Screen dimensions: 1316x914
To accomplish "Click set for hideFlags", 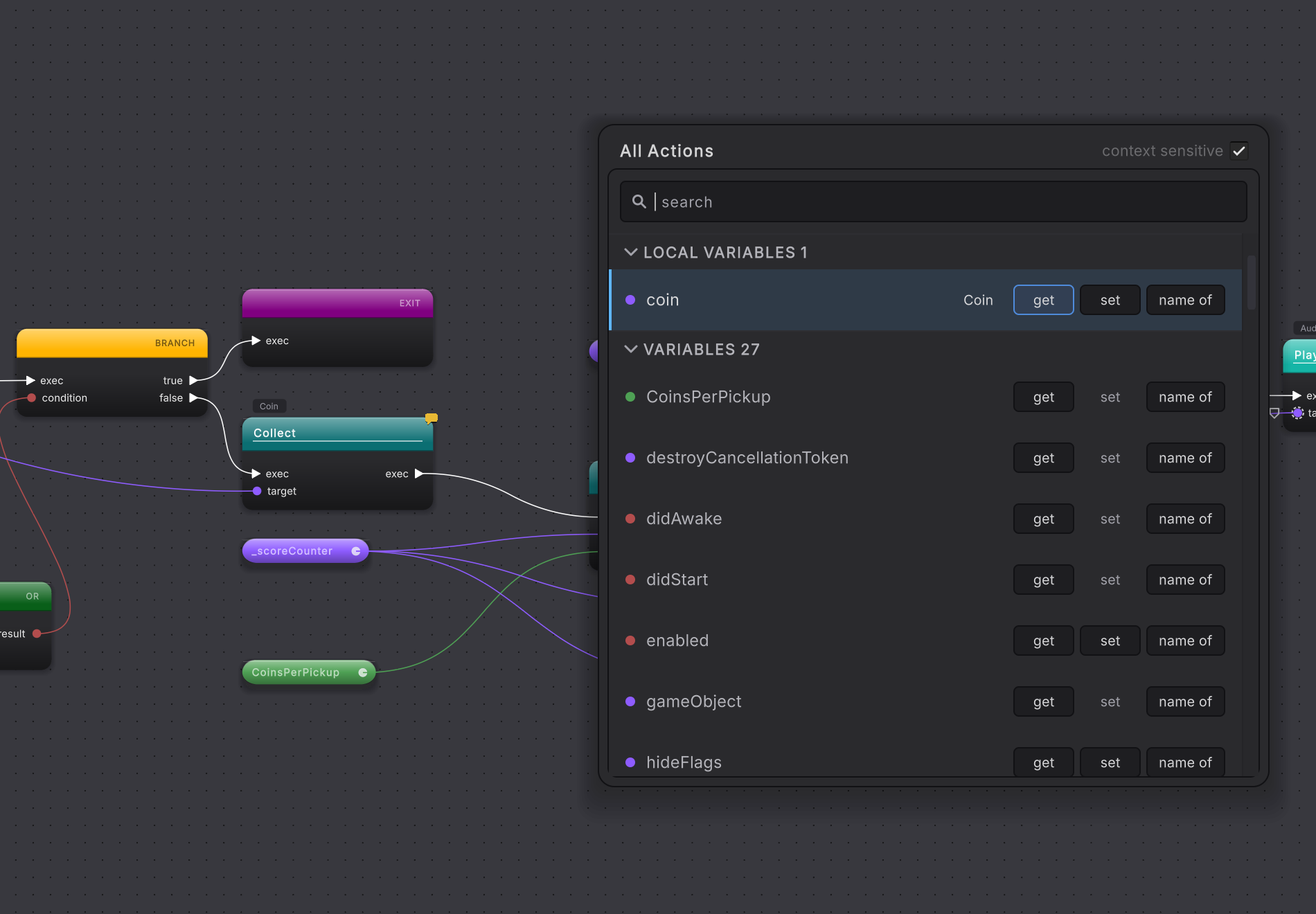I will point(1110,762).
